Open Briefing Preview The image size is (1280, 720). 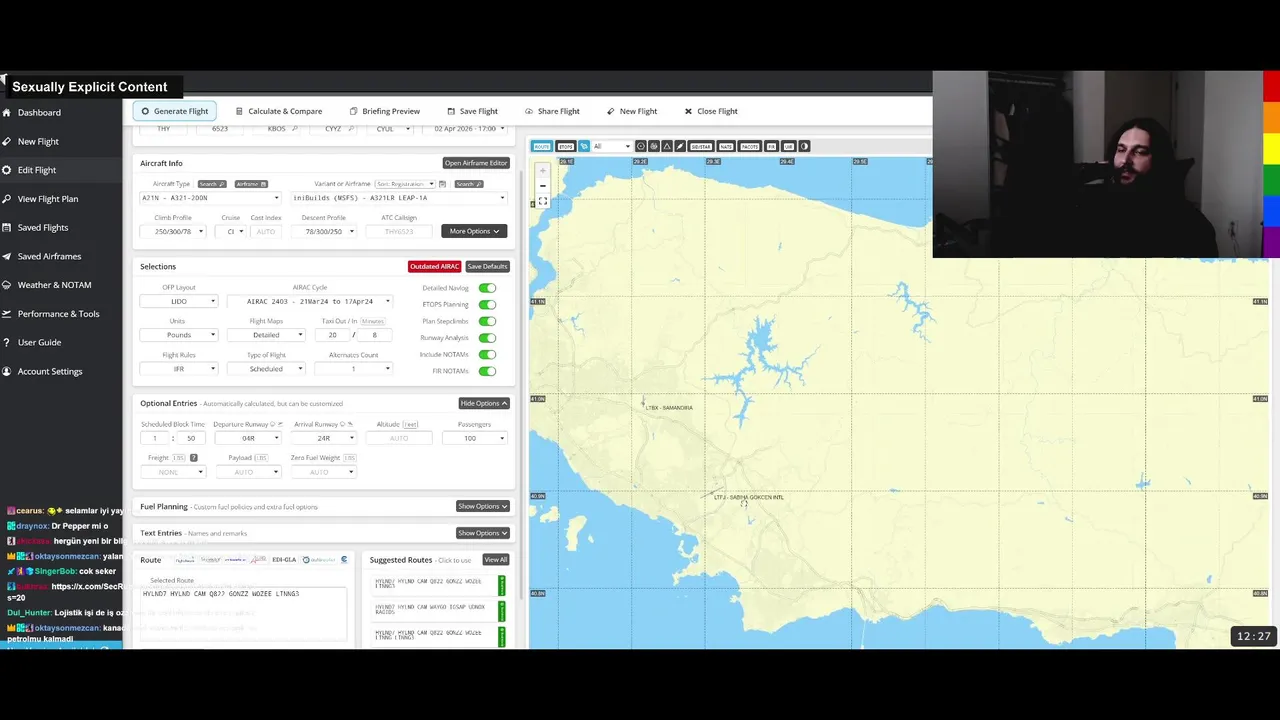385,111
